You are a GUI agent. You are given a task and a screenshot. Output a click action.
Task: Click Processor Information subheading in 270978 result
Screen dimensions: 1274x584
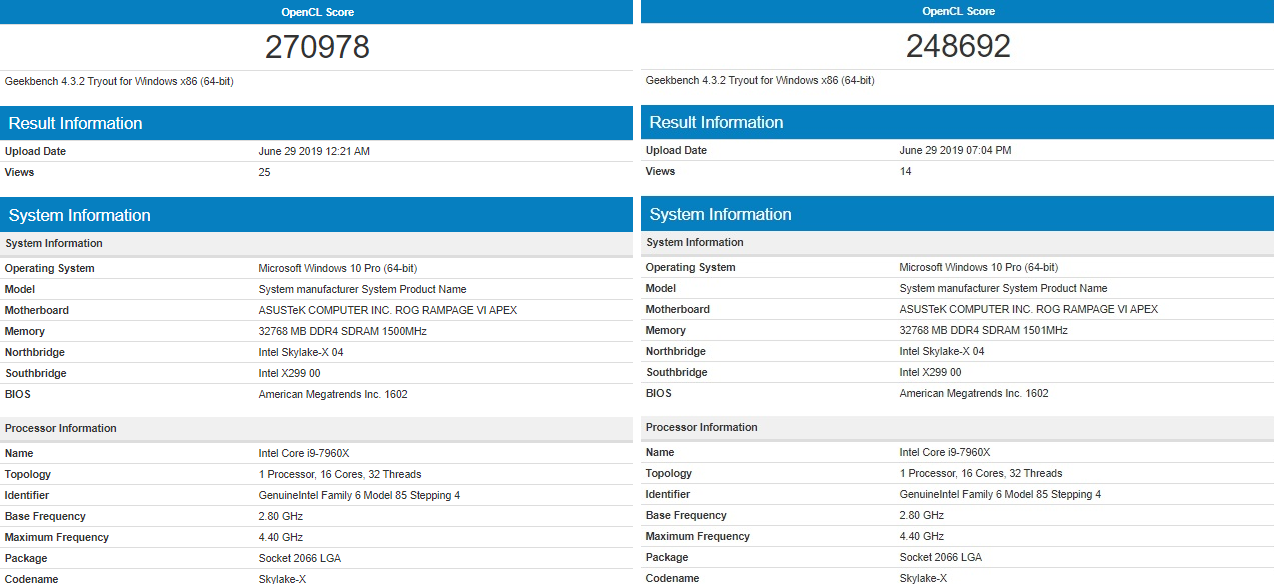pos(61,428)
